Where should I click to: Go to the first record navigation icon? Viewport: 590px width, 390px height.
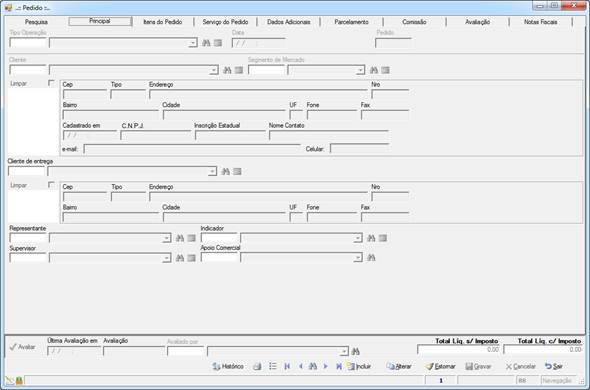pos(287,366)
